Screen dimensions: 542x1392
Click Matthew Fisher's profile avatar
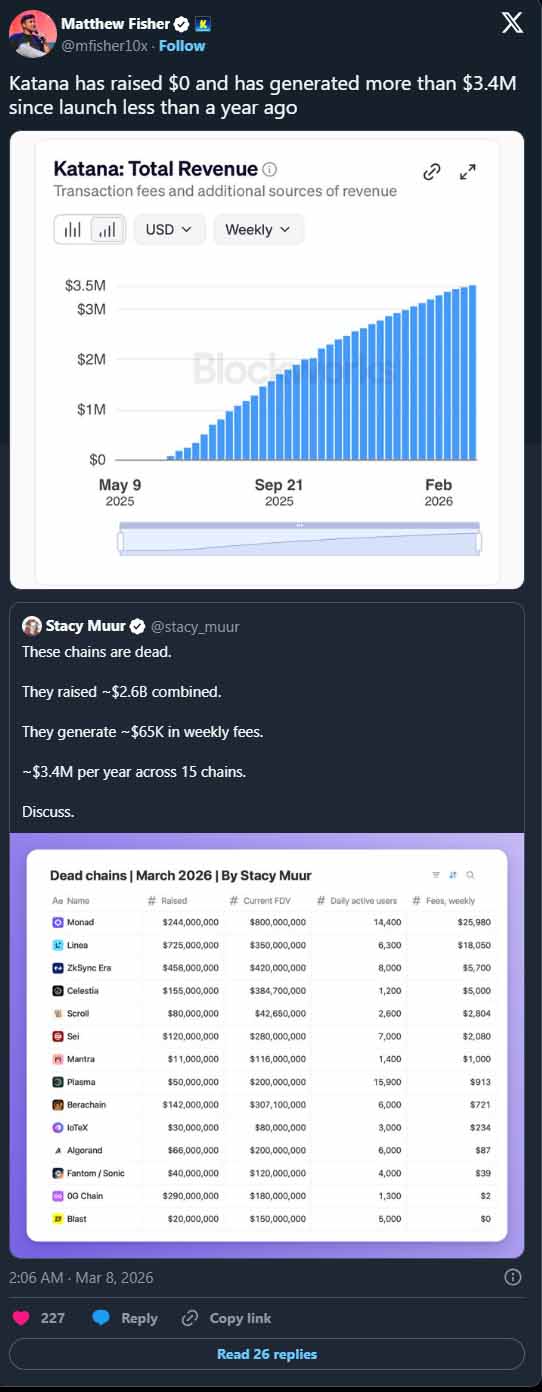[x=32, y=34]
